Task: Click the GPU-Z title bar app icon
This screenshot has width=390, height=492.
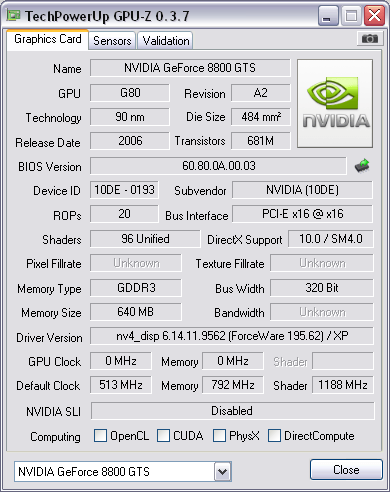Action: [13, 15]
